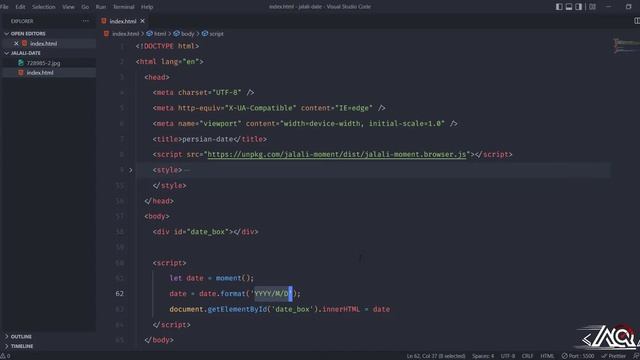Click line number 62 in the gutter
The height and width of the screenshot is (360, 640).
coord(120,293)
